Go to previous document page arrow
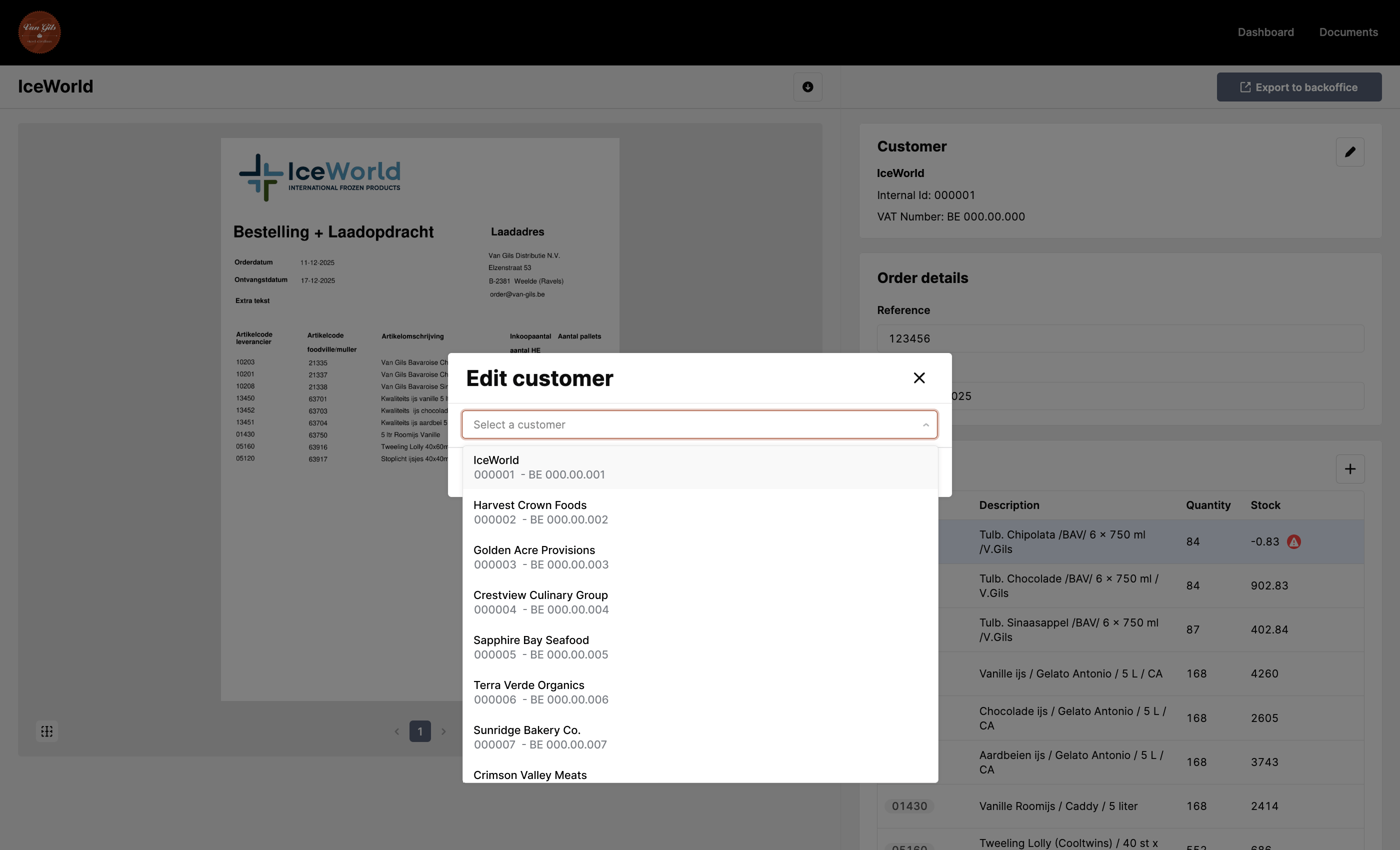The height and width of the screenshot is (850, 1400). click(396, 731)
